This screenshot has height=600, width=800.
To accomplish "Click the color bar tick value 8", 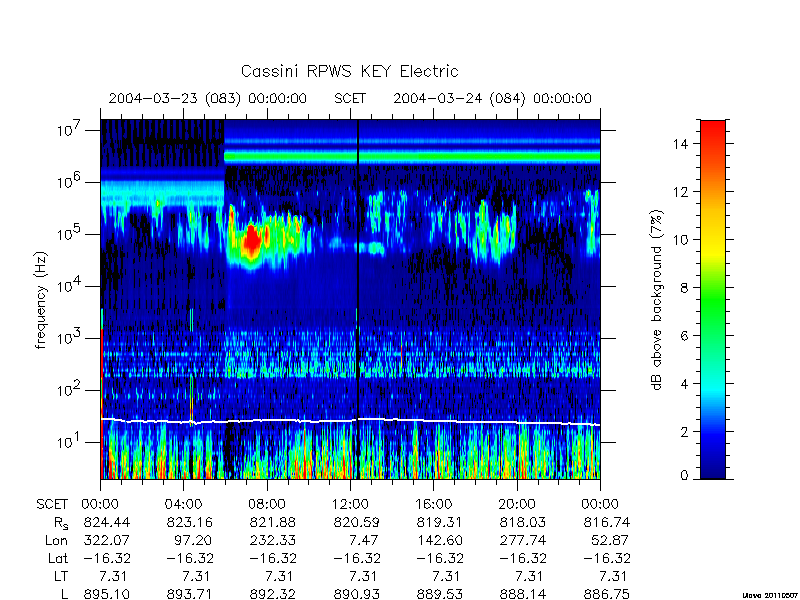I will pos(685,288).
